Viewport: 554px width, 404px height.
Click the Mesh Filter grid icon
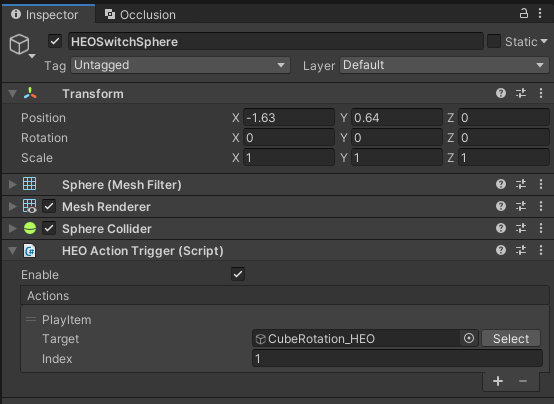29,184
